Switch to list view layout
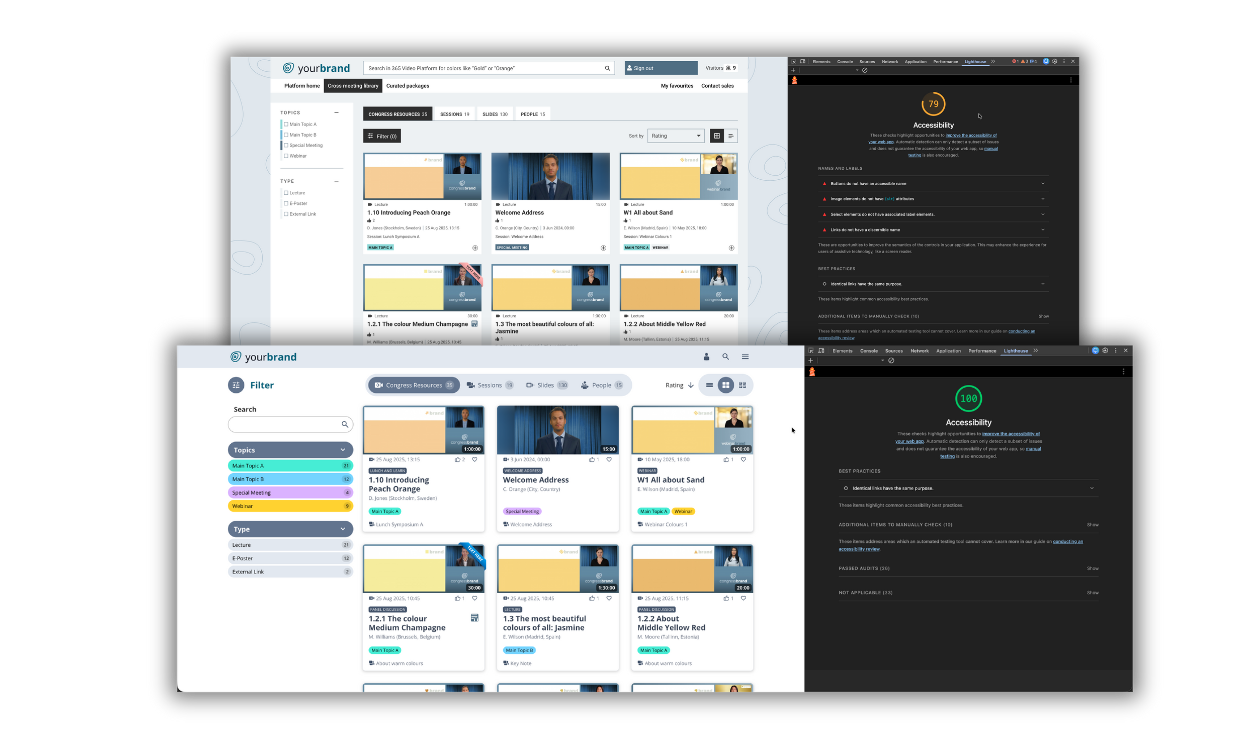 [x=709, y=385]
